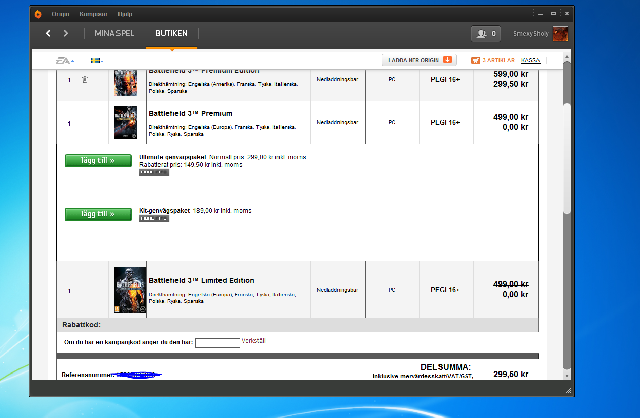The width and height of the screenshot is (640, 418).
Task: Click the 599,00 kr price text
Action: coord(511,74)
